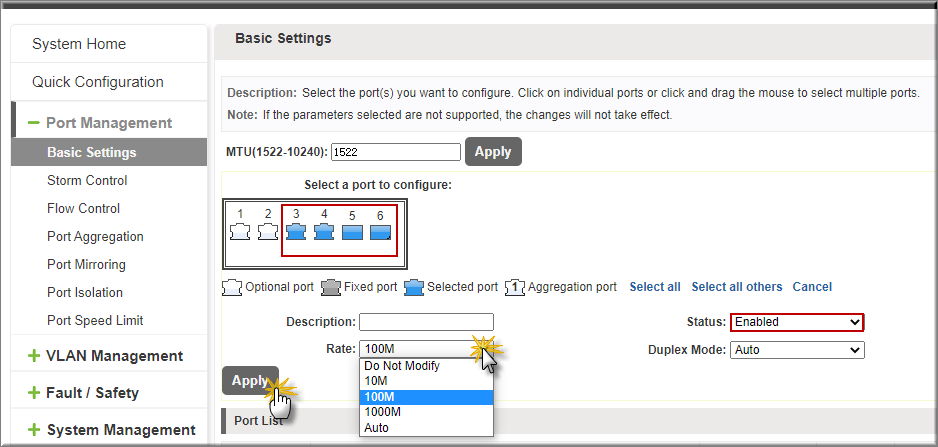Open the Status dropdown
Screen dimensions: 938x447
pyautogui.click(x=797, y=322)
